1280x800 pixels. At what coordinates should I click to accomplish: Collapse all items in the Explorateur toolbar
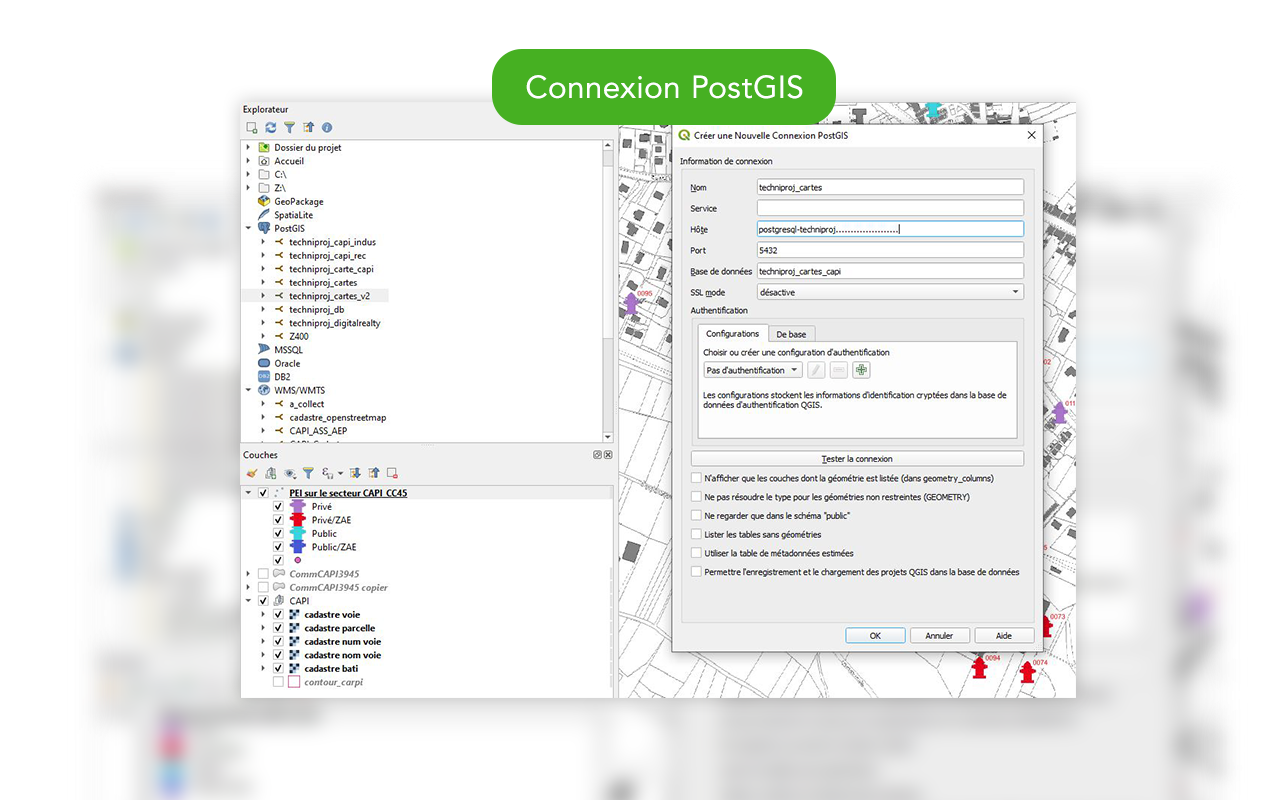tap(308, 128)
